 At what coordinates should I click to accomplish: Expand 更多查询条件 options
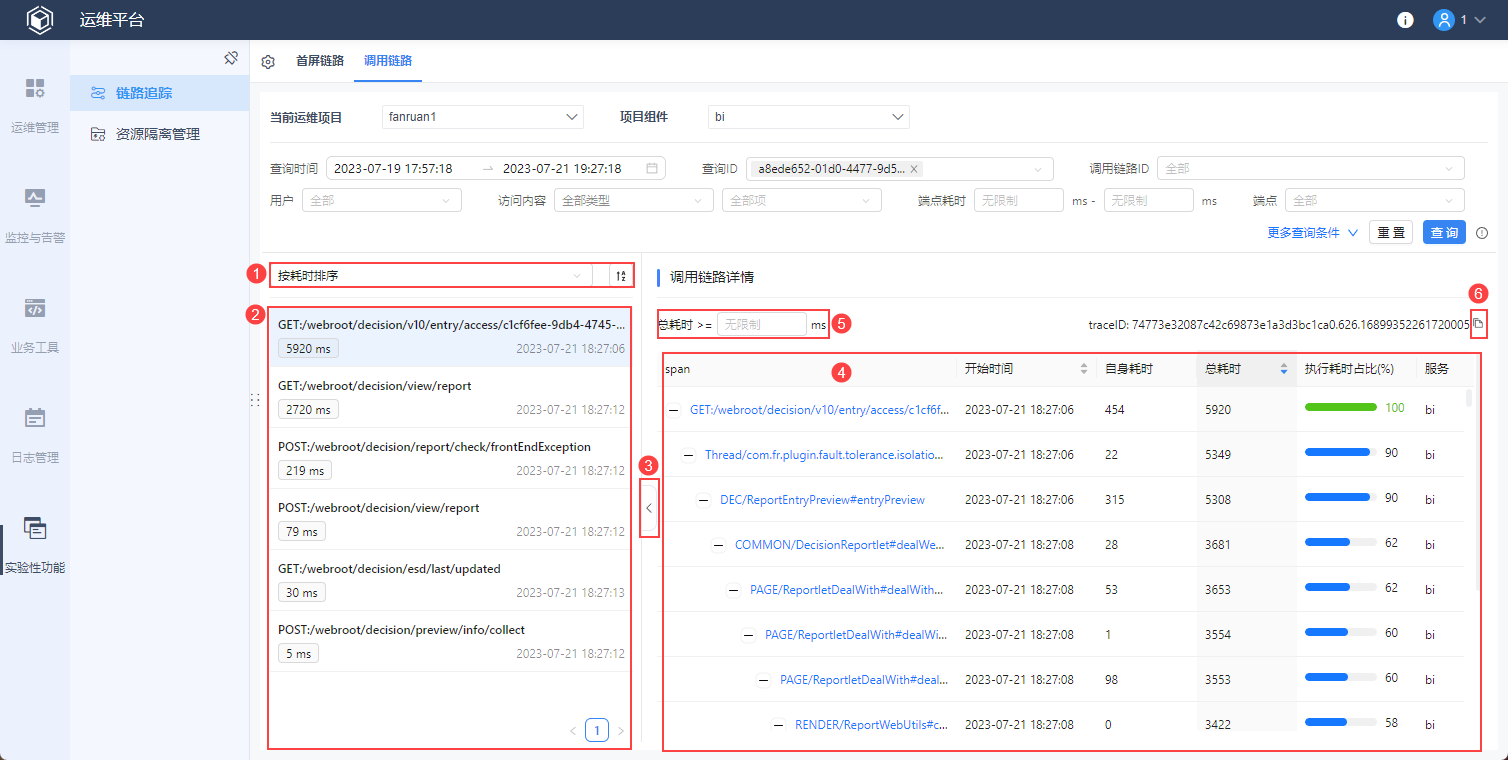click(x=1312, y=233)
